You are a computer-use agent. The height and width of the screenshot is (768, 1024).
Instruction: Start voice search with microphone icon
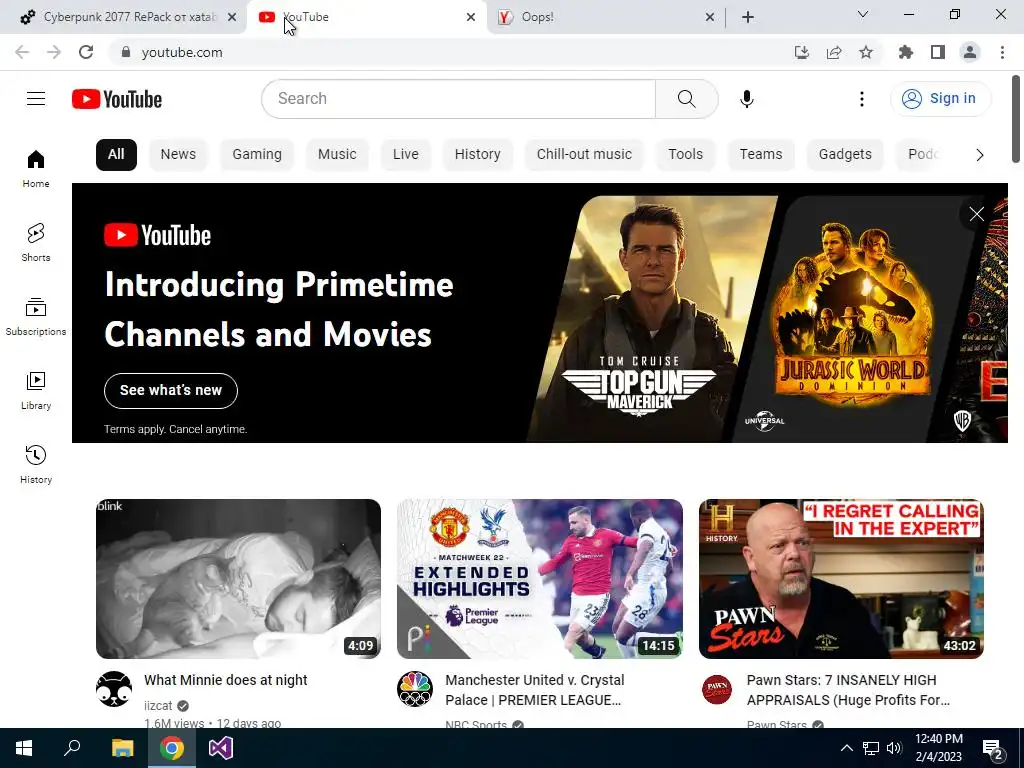[x=746, y=99]
